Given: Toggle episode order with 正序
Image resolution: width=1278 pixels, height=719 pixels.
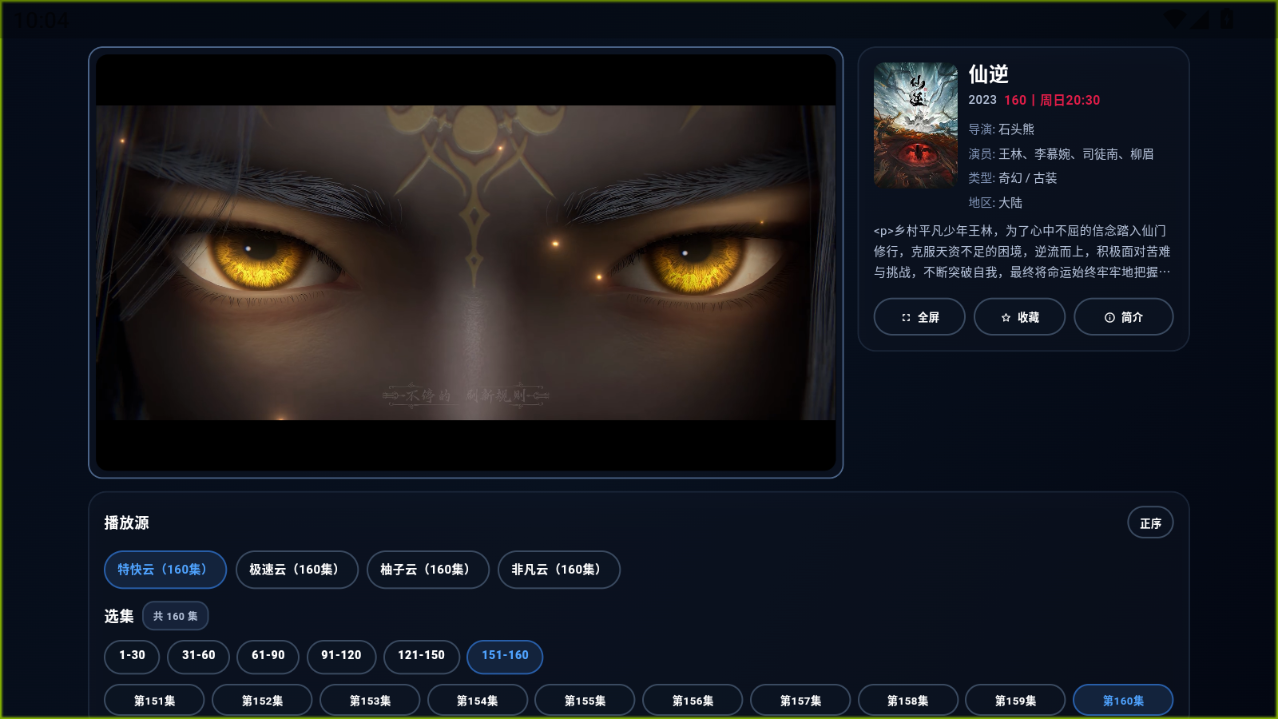Looking at the screenshot, I should coord(1150,523).
